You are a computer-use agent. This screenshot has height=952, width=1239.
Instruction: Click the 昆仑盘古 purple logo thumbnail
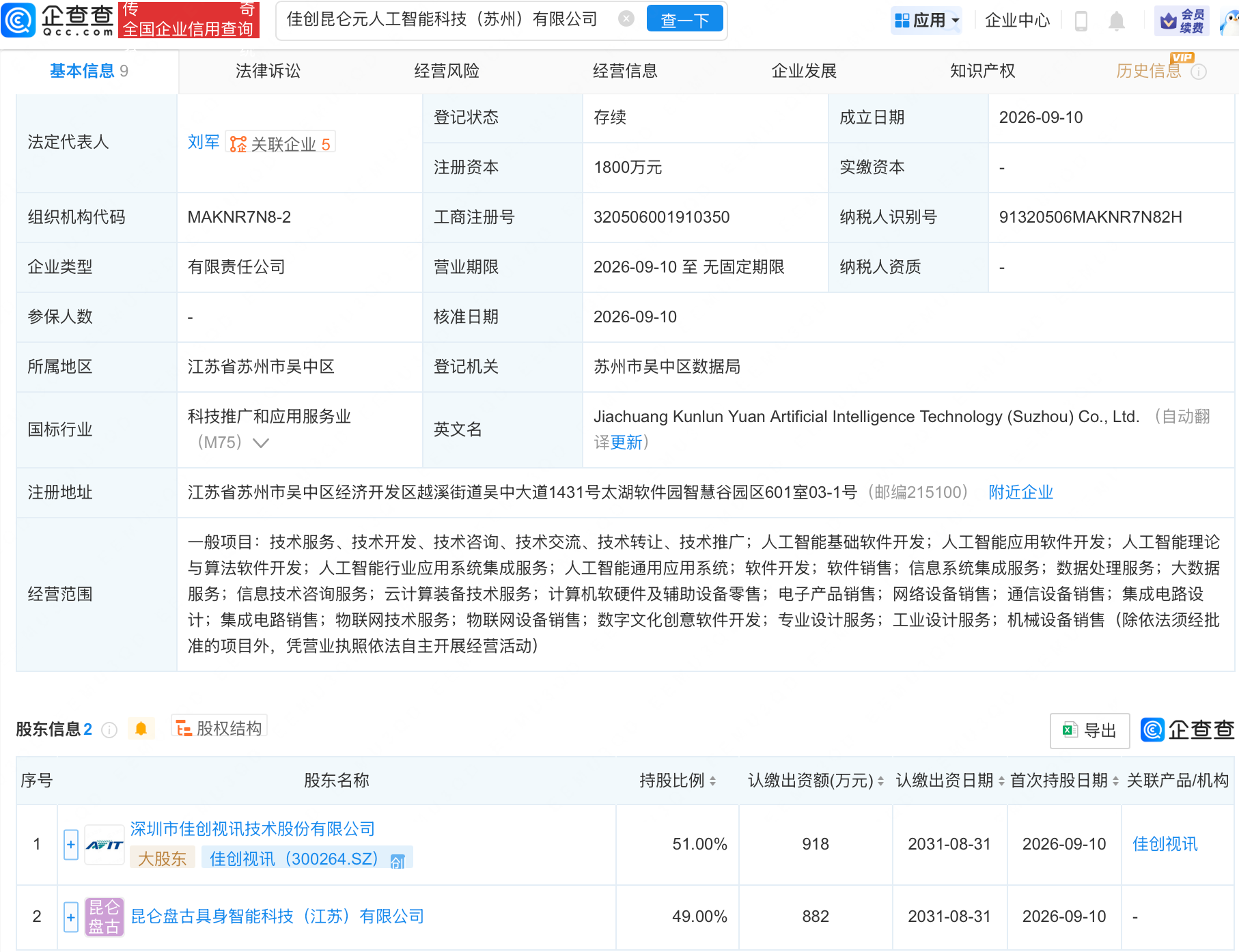(105, 917)
